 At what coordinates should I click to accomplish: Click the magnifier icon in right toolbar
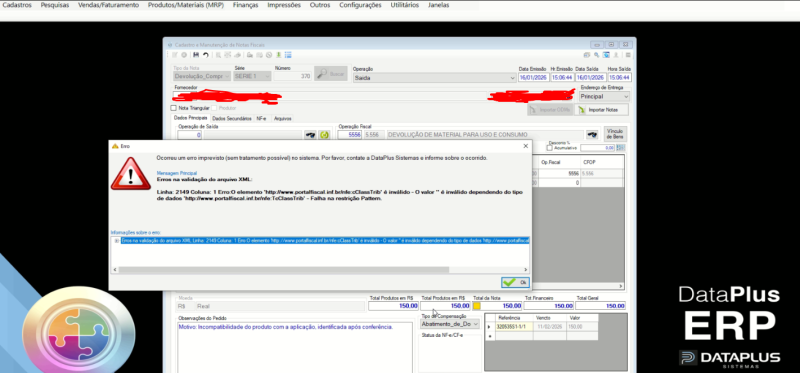click(x=596, y=55)
